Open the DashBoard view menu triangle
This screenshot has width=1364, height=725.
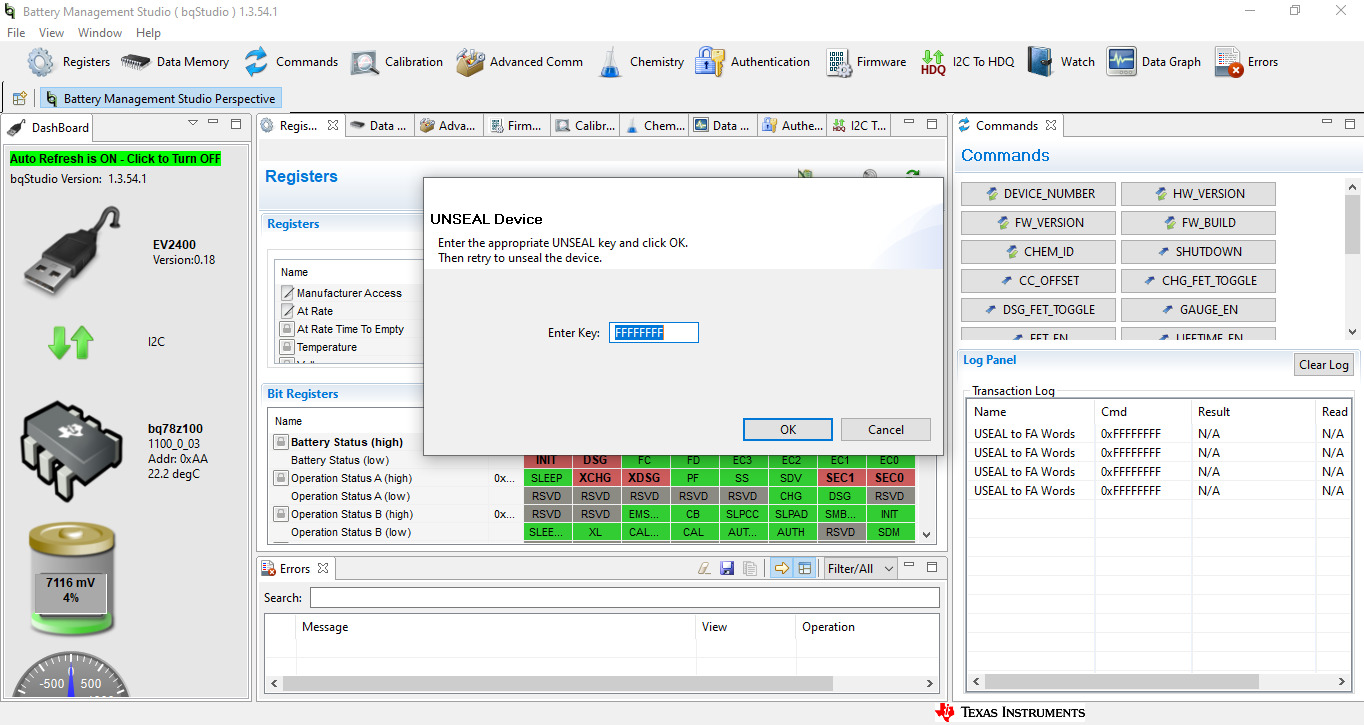click(193, 124)
